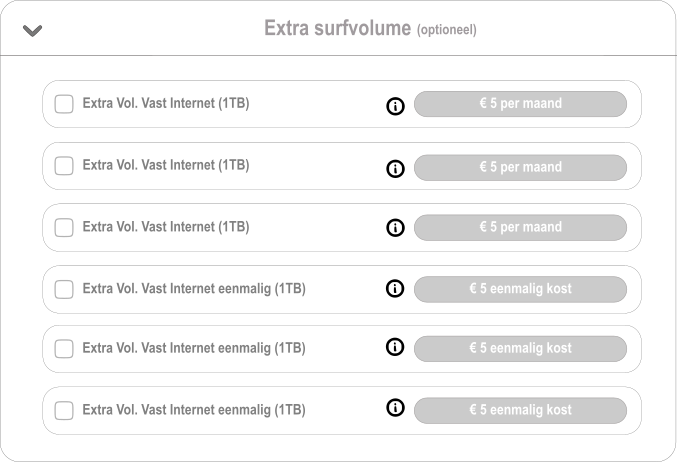The height and width of the screenshot is (462, 677).
Task: Open info icon for first monthly 1TB option
Action: pos(395,106)
